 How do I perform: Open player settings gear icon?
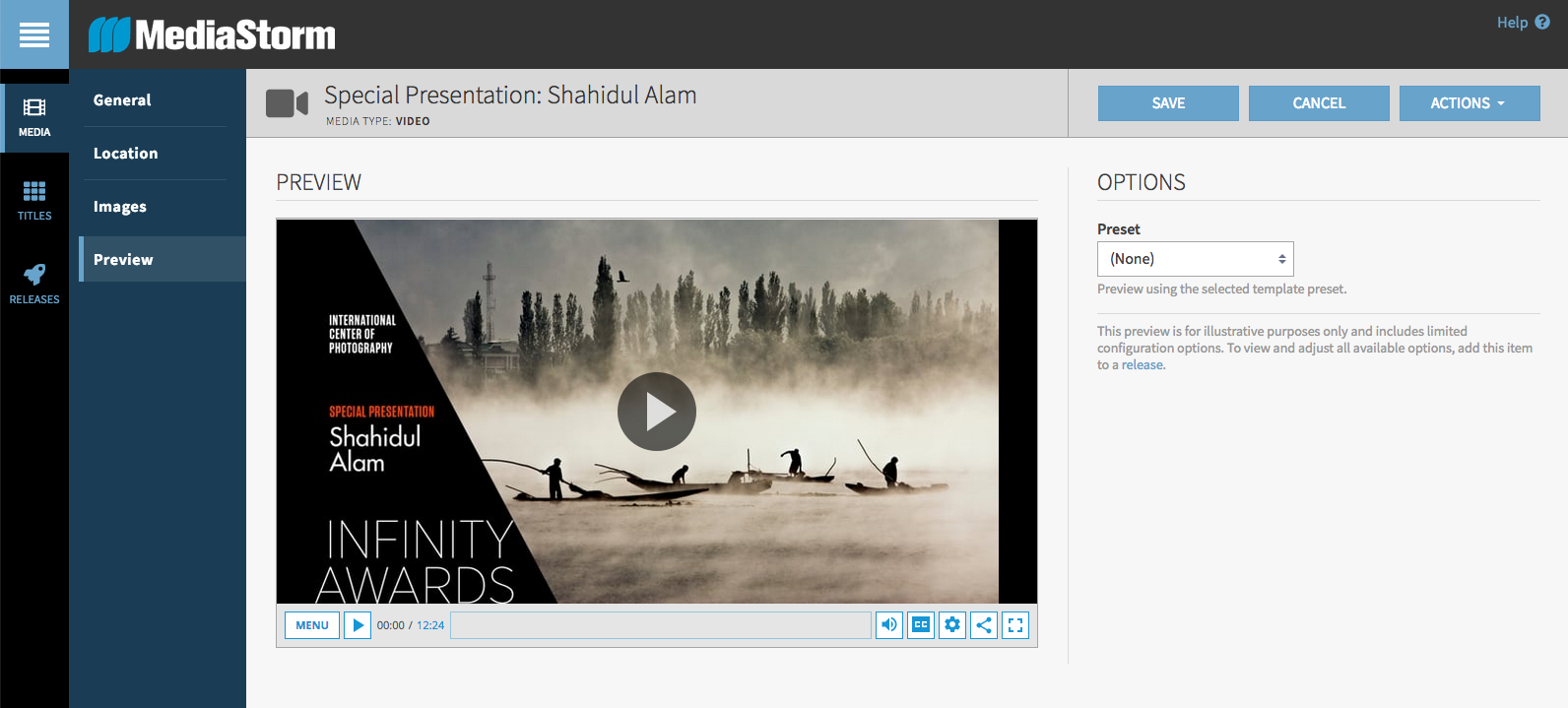pyautogui.click(x=952, y=625)
